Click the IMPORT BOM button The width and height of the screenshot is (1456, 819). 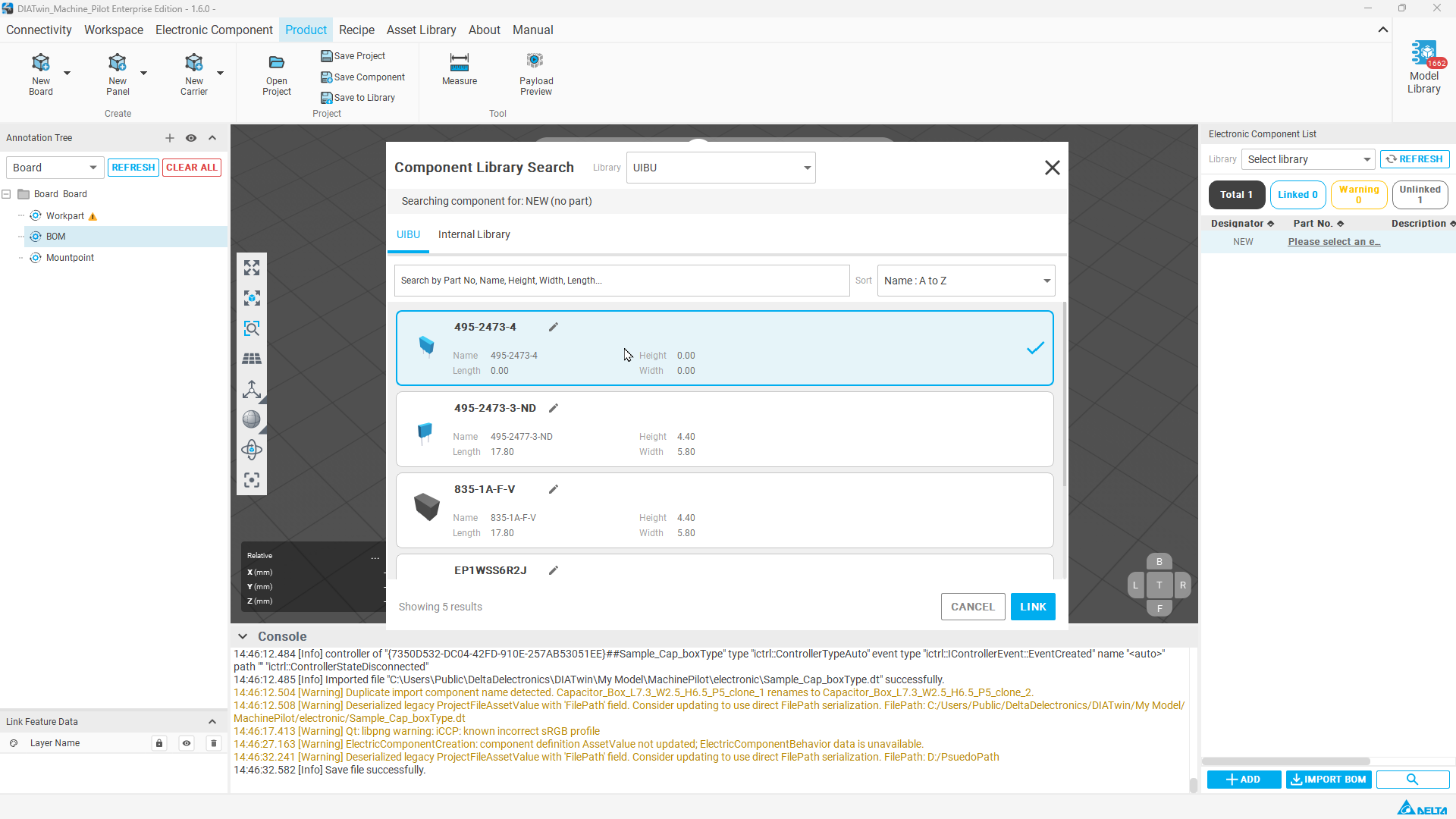(1329, 780)
